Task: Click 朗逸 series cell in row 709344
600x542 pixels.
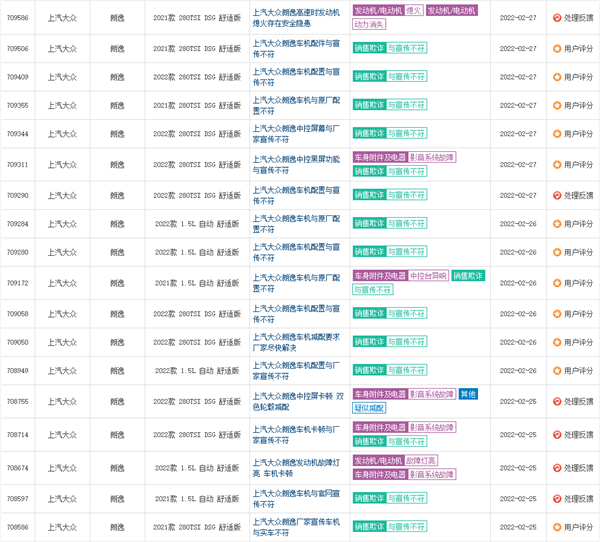Action: coord(117,134)
